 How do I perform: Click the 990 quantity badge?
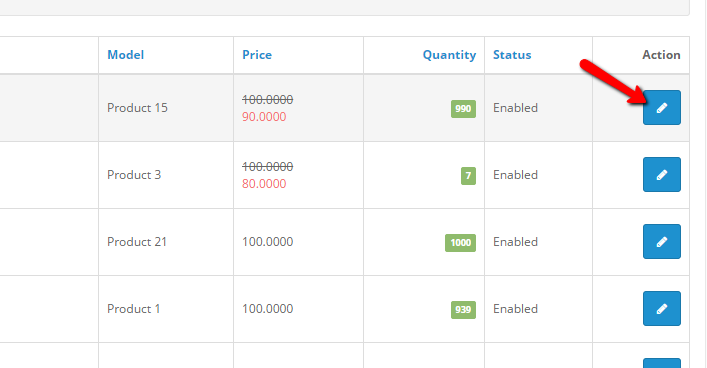[463, 109]
